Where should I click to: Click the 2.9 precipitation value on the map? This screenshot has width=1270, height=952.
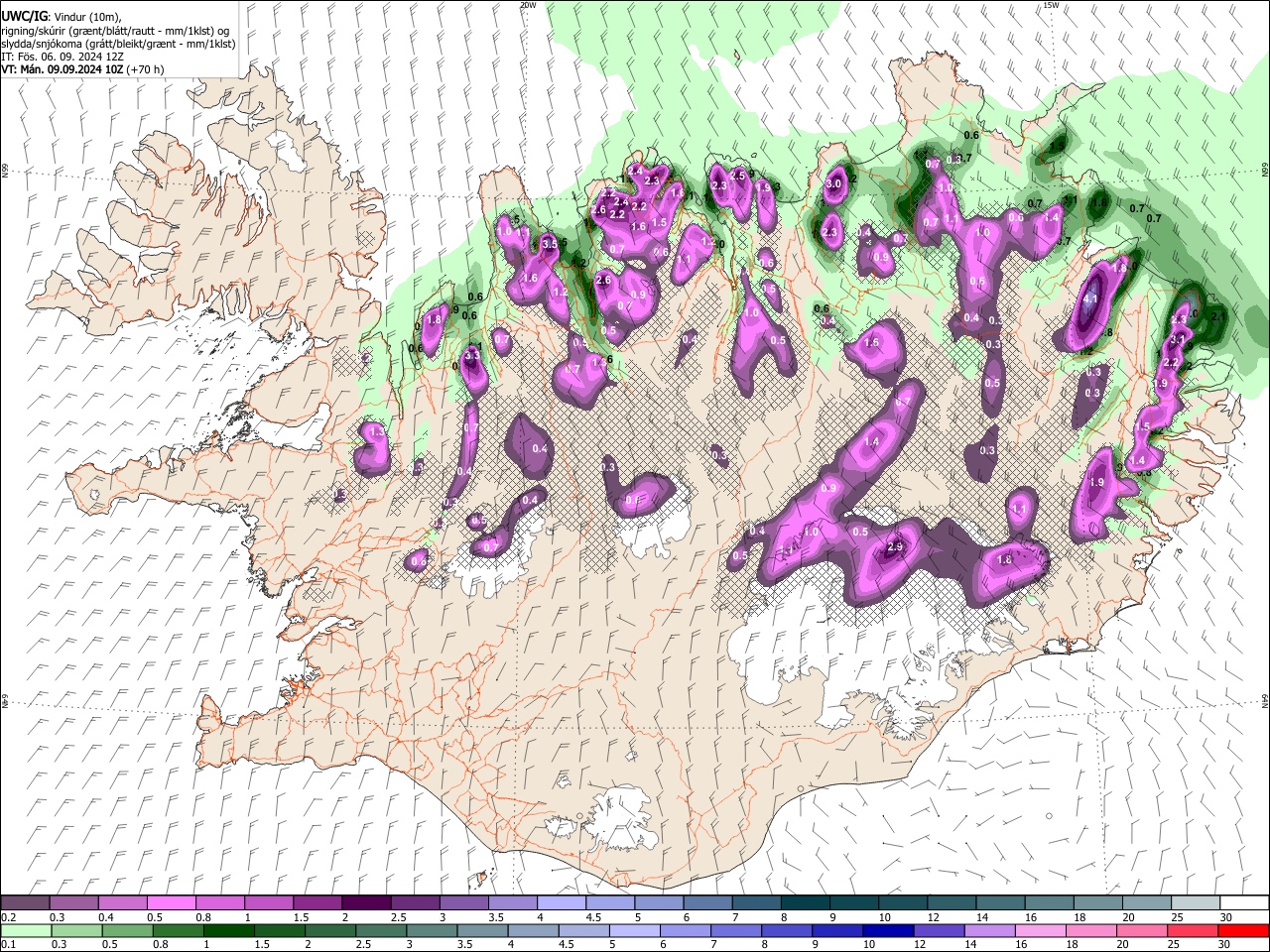tap(895, 547)
